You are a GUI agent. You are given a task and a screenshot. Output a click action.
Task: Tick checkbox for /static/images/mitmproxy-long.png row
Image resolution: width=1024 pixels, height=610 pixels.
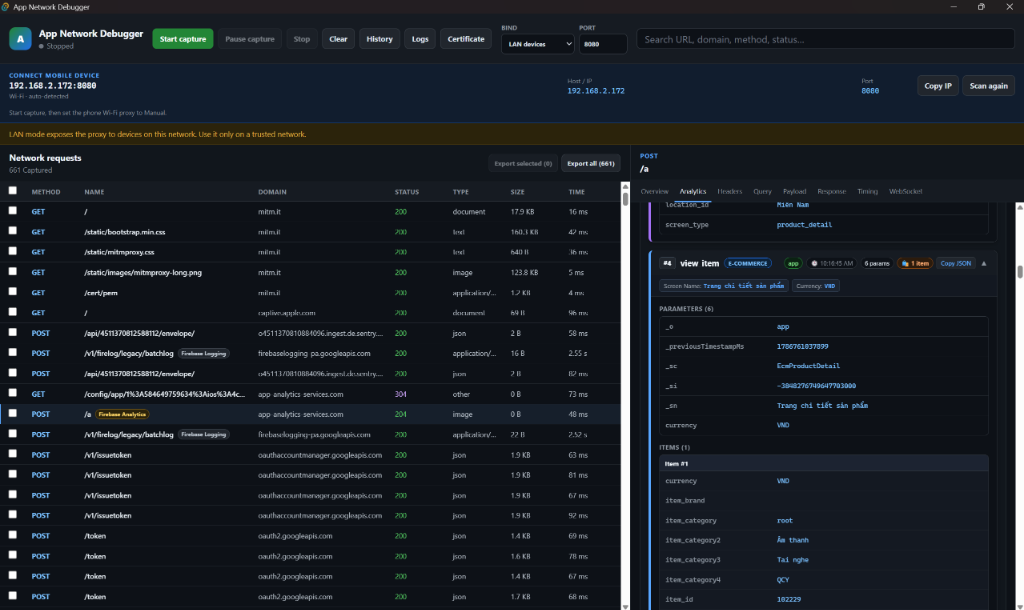point(12,272)
